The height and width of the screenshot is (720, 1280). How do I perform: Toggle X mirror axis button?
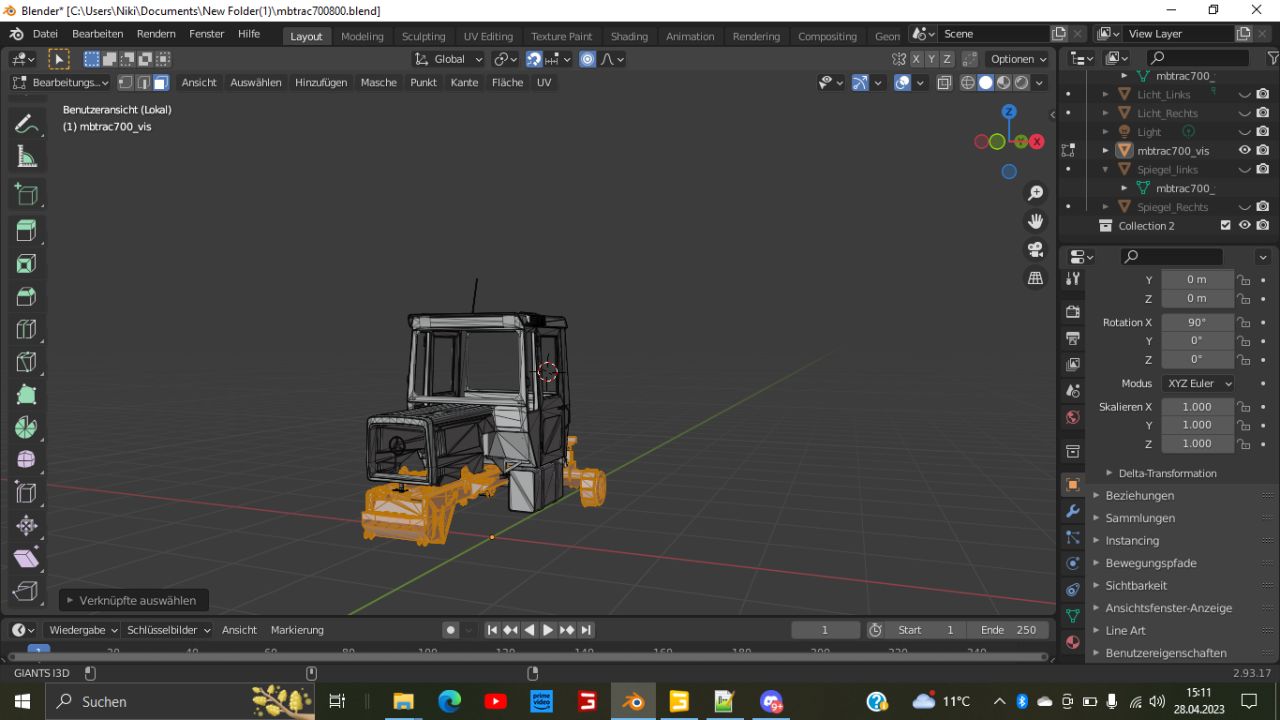click(x=915, y=59)
